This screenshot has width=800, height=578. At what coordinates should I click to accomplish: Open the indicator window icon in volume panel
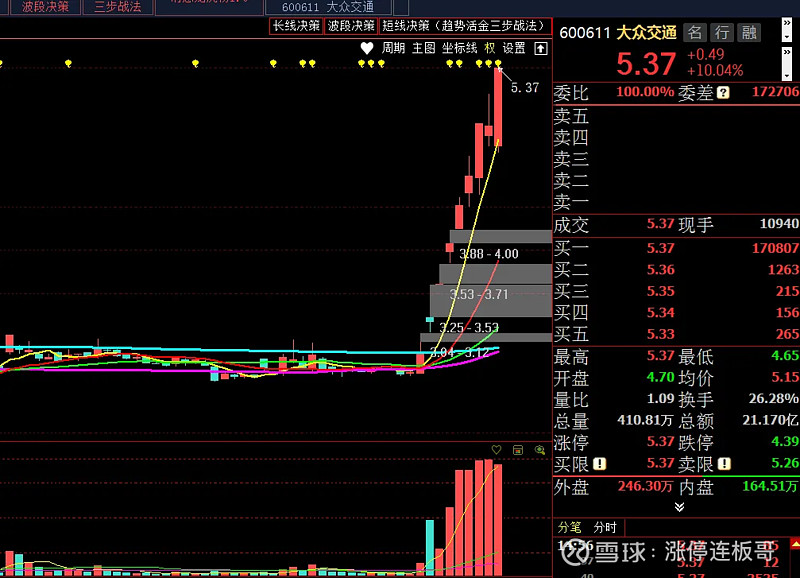(518, 449)
